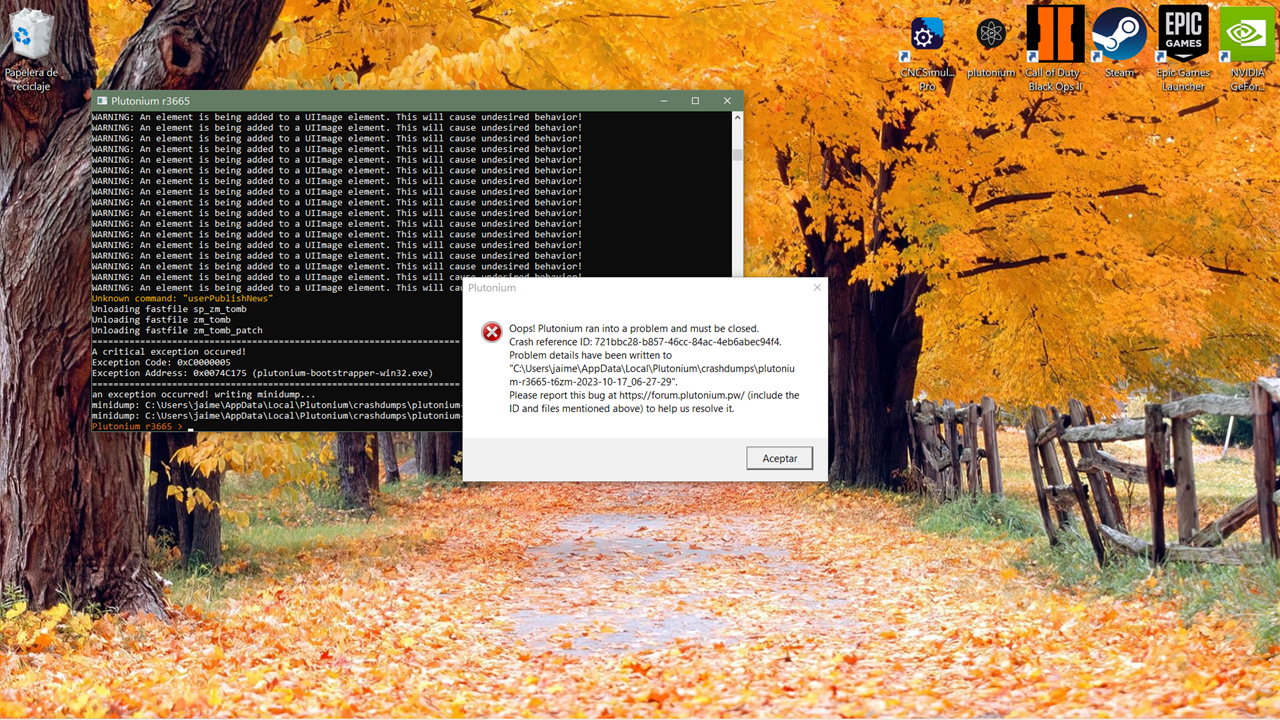Screen dimensions: 1280x720
Task: Close the Plutonium r3665 console window
Action: coord(727,101)
